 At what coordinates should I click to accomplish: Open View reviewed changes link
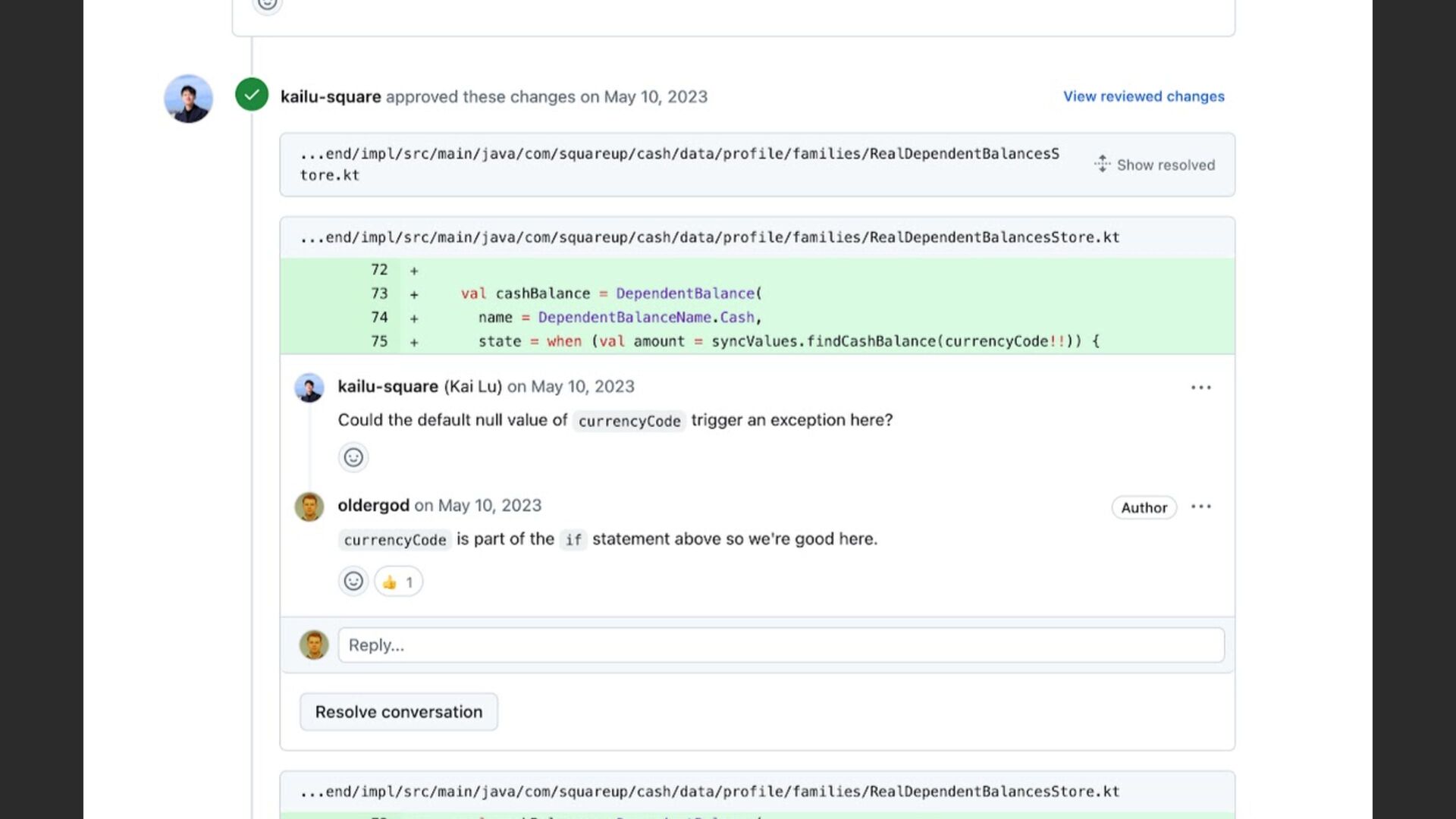[x=1143, y=96]
